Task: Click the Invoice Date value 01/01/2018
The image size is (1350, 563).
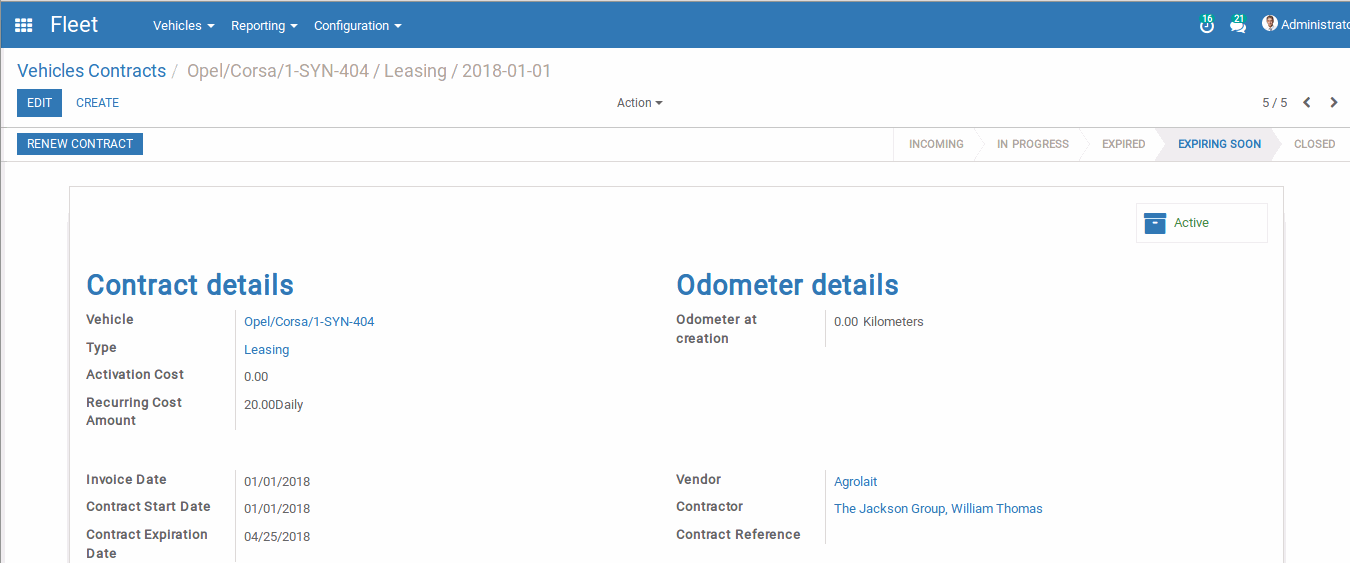Action: click(277, 482)
